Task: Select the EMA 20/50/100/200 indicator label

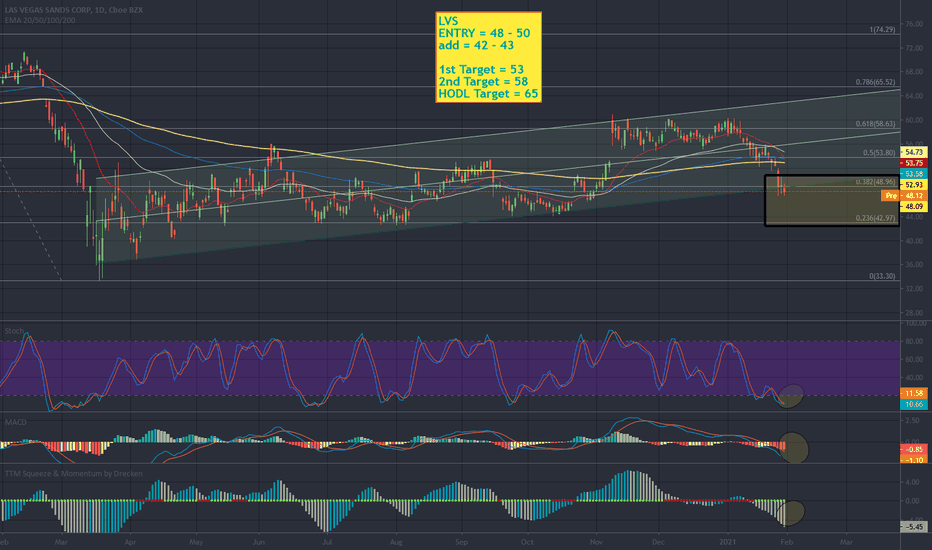Action: click(x=40, y=20)
